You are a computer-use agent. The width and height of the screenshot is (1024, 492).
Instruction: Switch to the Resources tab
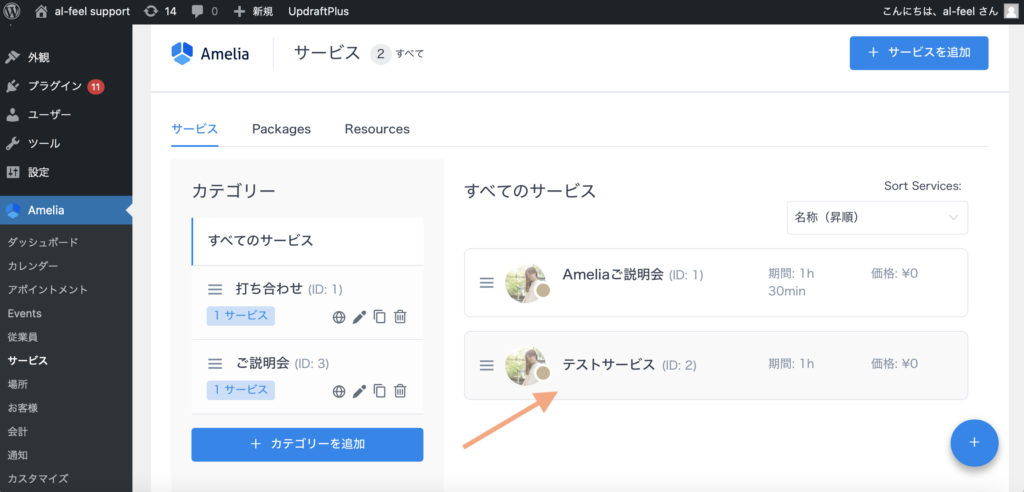[377, 129]
